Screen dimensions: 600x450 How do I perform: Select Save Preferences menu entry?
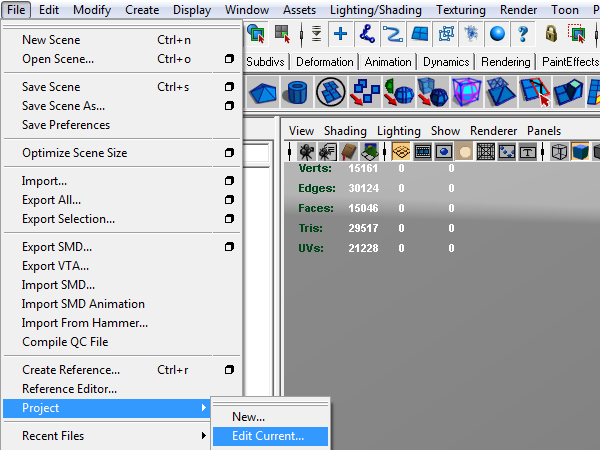(66, 125)
